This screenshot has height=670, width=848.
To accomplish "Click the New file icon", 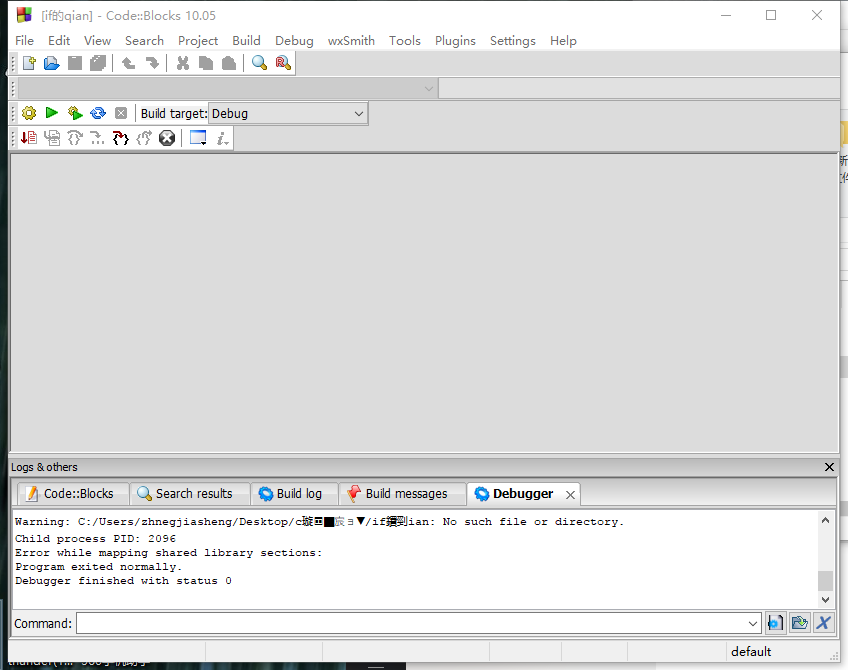I will click(29, 63).
